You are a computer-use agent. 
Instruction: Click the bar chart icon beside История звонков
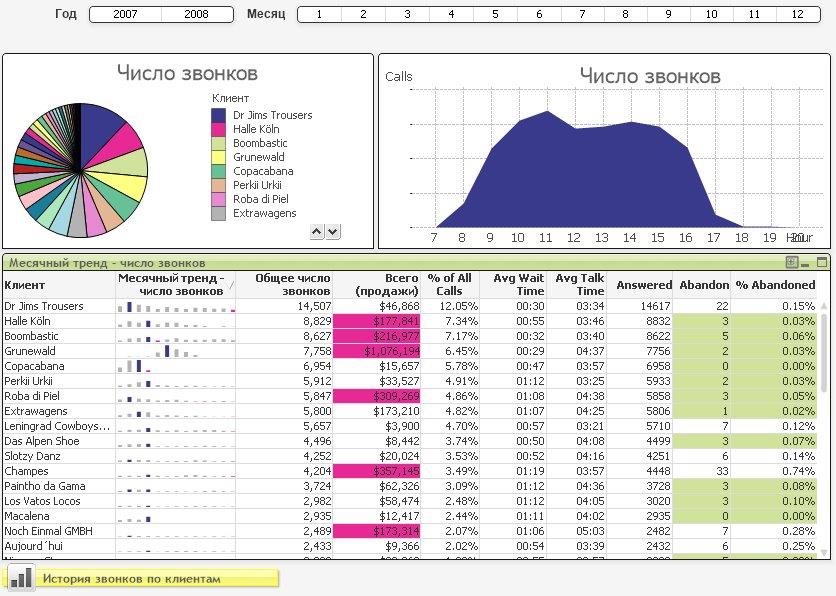point(21,578)
